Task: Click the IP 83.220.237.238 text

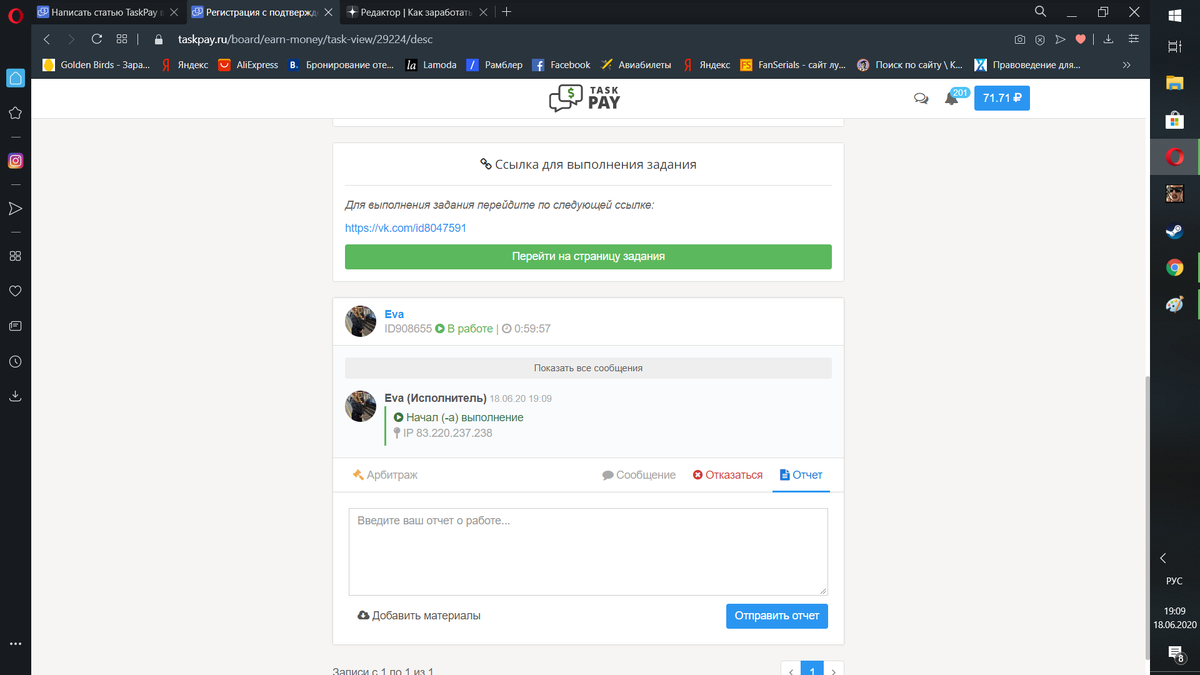Action: pos(447,433)
